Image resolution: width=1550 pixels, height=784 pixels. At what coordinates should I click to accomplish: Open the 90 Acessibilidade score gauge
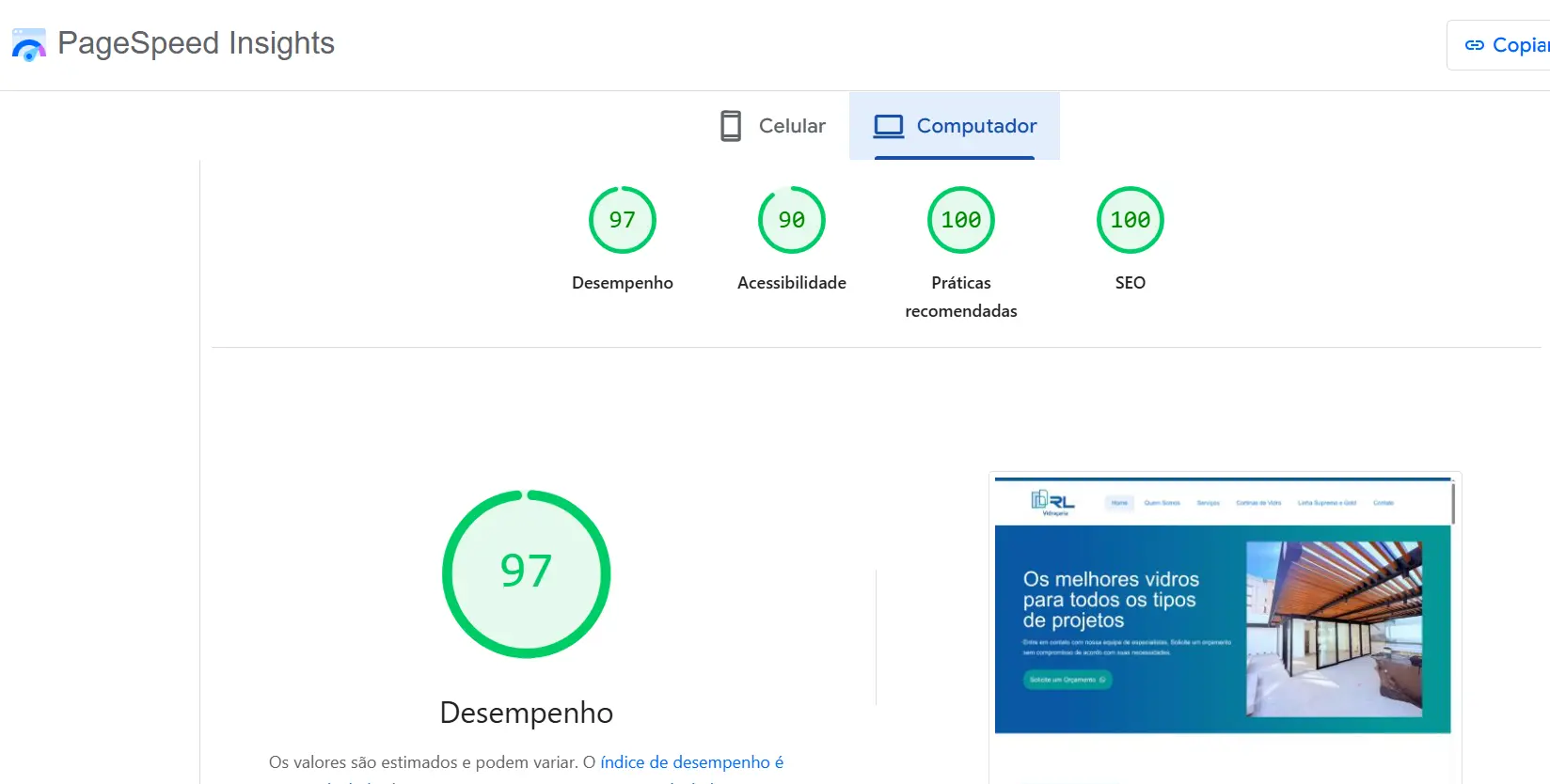click(791, 220)
